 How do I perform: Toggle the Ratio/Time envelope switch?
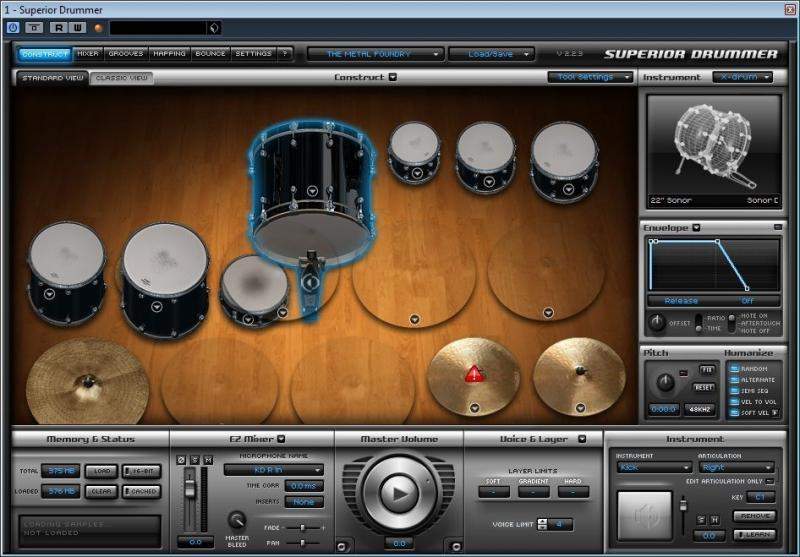(x=699, y=323)
